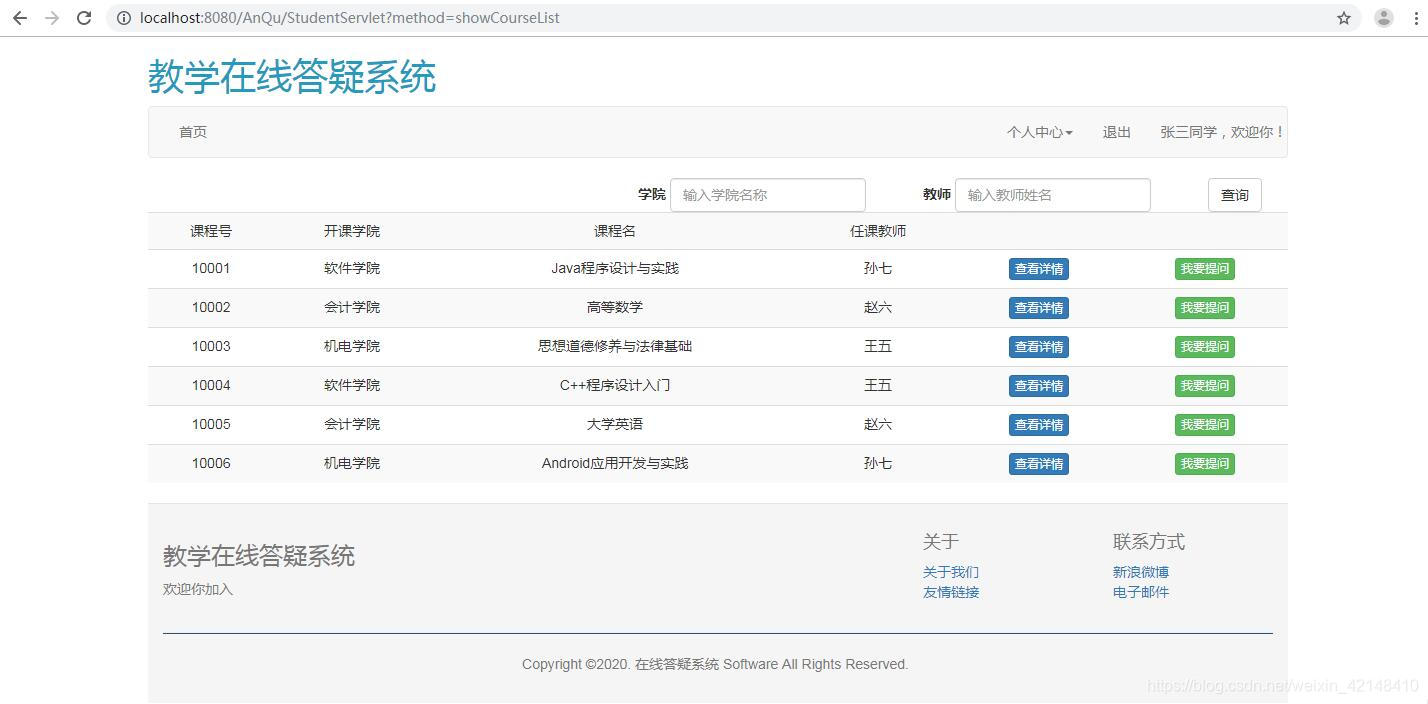Open the Chrome three-dot menu
The width and height of the screenshot is (1428, 704).
(1417, 18)
